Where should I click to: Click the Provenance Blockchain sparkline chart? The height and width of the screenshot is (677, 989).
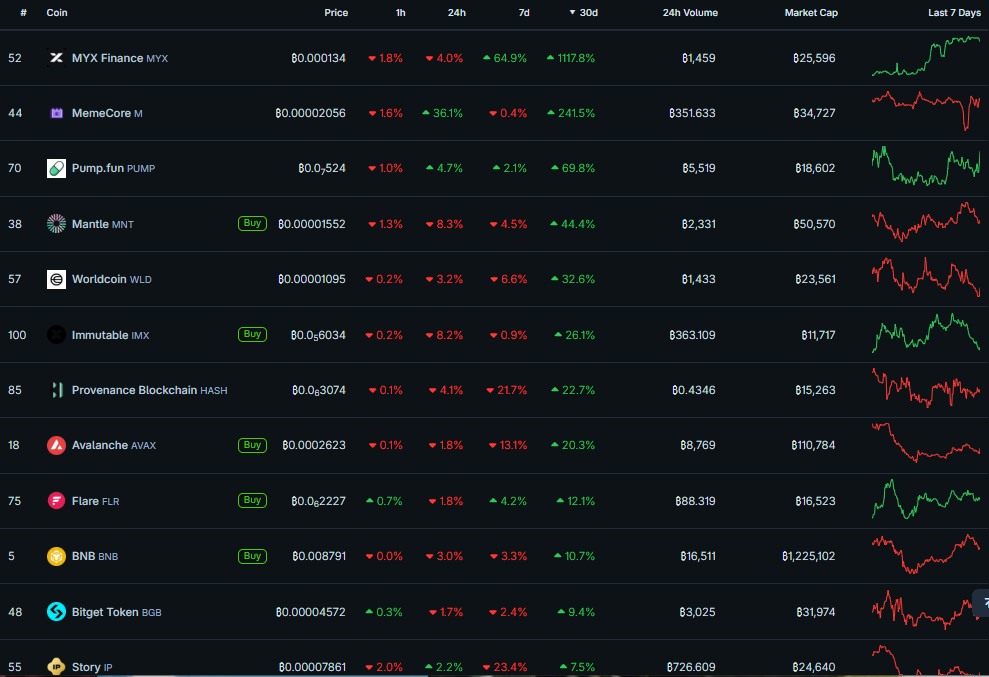pyautogui.click(x=926, y=388)
